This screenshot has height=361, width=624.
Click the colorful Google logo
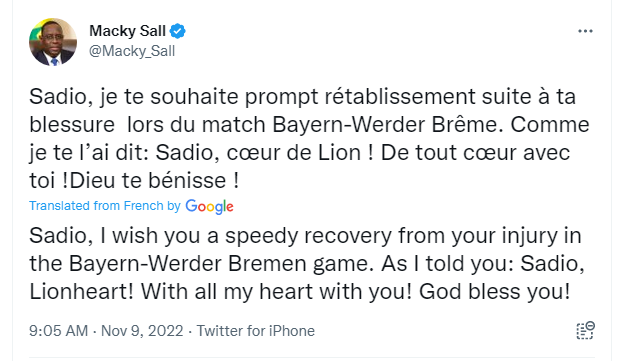click(x=209, y=207)
